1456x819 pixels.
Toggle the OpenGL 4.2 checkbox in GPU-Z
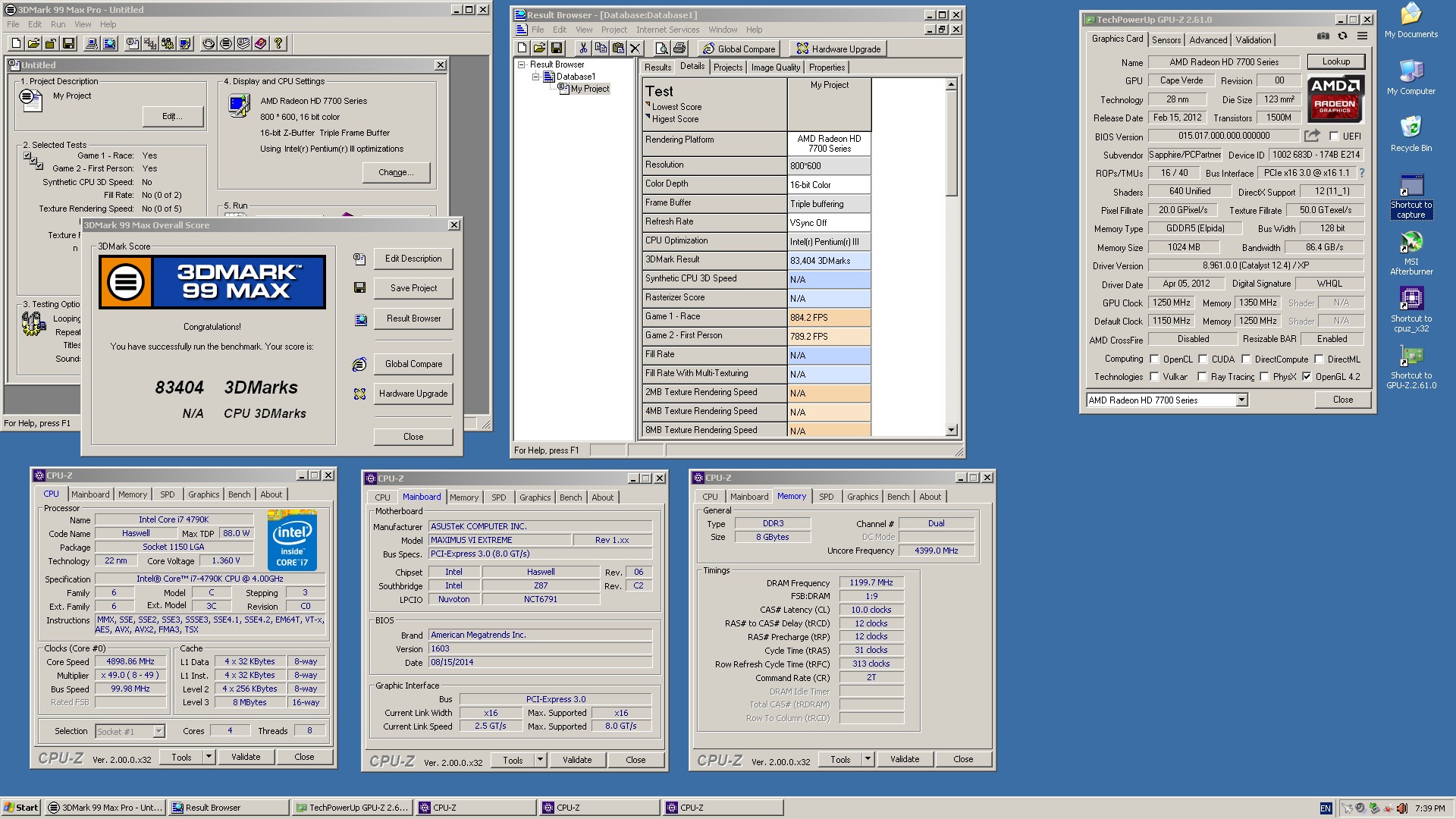tap(1307, 377)
